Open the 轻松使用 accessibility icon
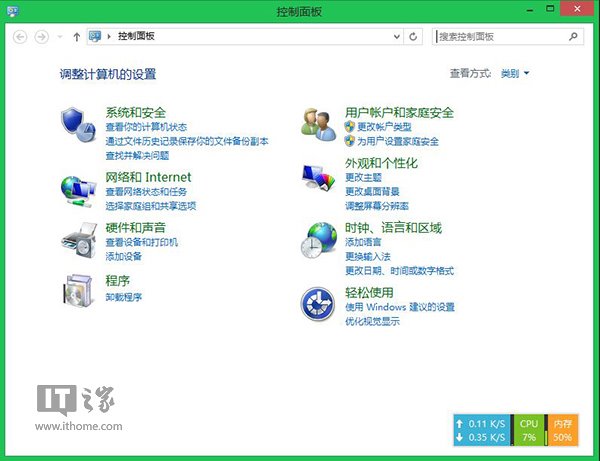The width and height of the screenshot is (600, 461). 319,302
